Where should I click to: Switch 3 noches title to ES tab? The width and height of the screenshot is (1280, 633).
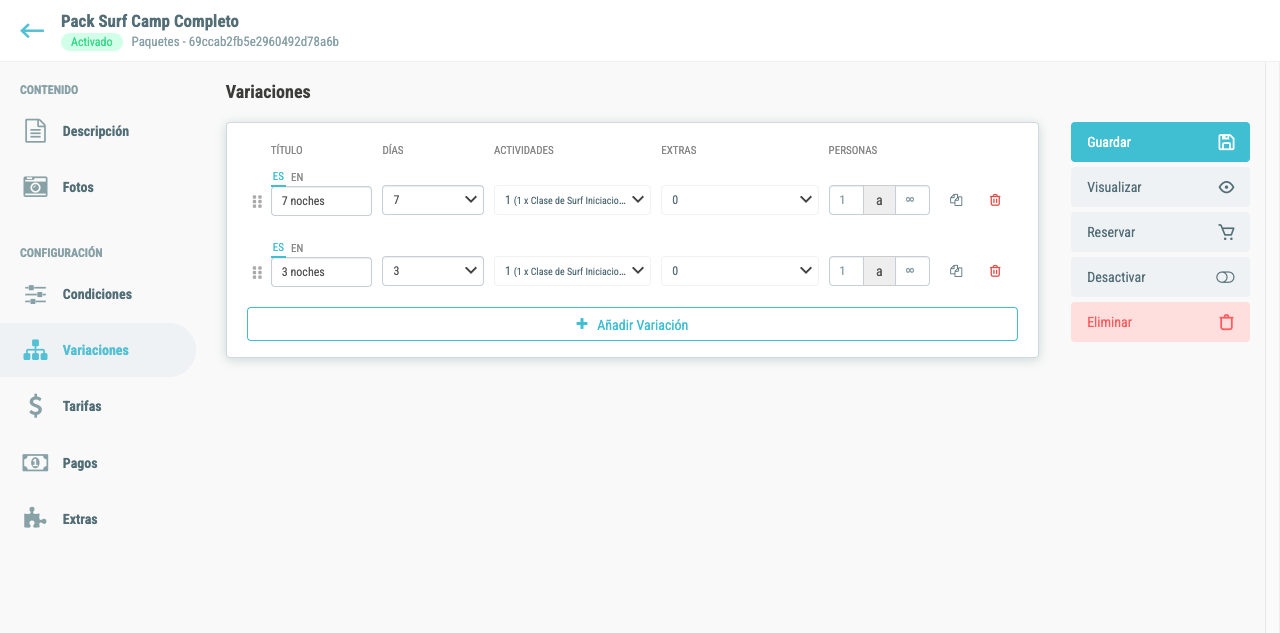278,248
